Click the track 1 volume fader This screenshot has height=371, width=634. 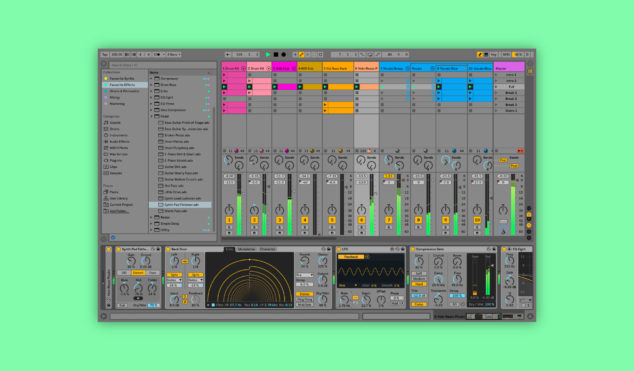click(239, 204)
